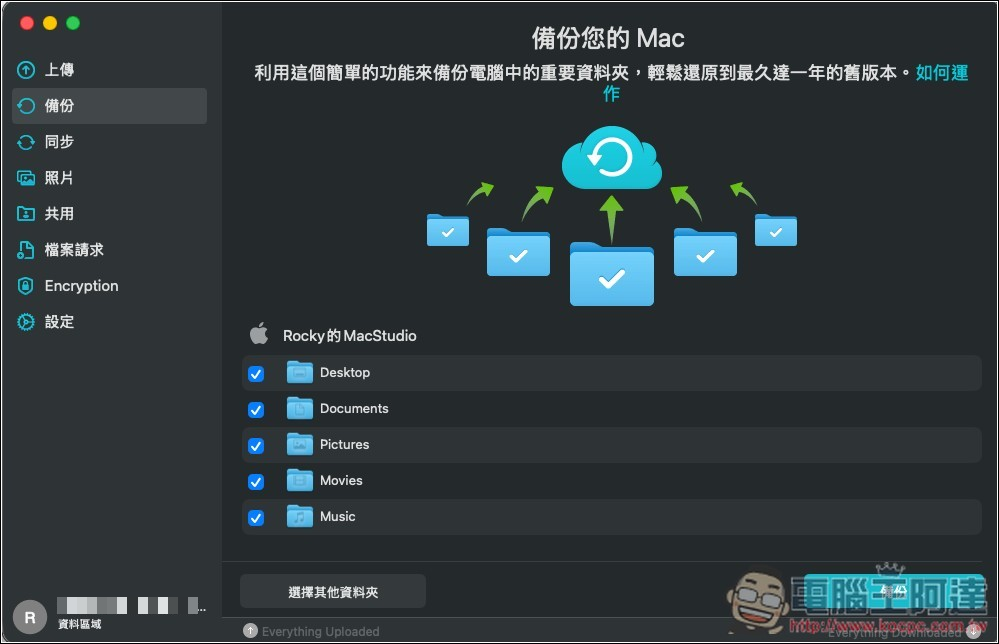Uncheck the Desktop folder checkbox

[256, 374]
